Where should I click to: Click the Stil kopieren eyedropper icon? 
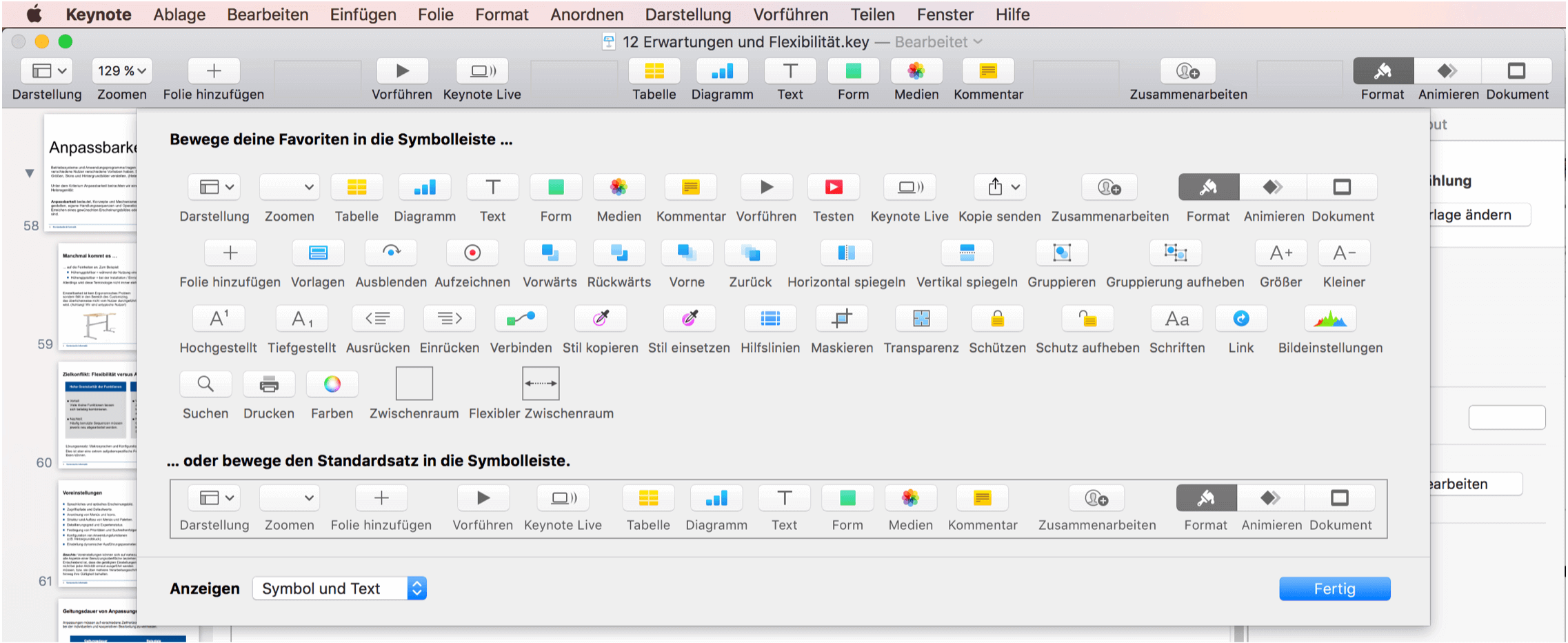(x=600, y=318)
